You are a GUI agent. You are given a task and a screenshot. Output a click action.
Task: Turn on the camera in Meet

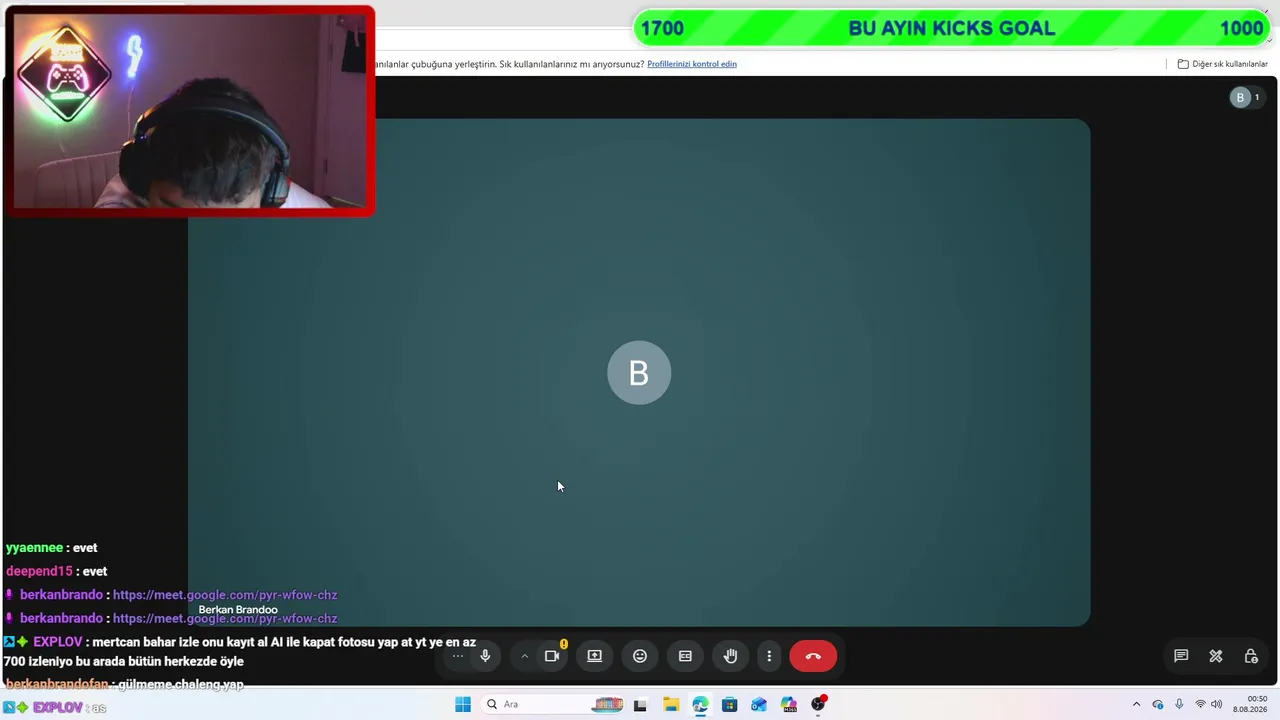pyautogui.click(x=552, y=656)
